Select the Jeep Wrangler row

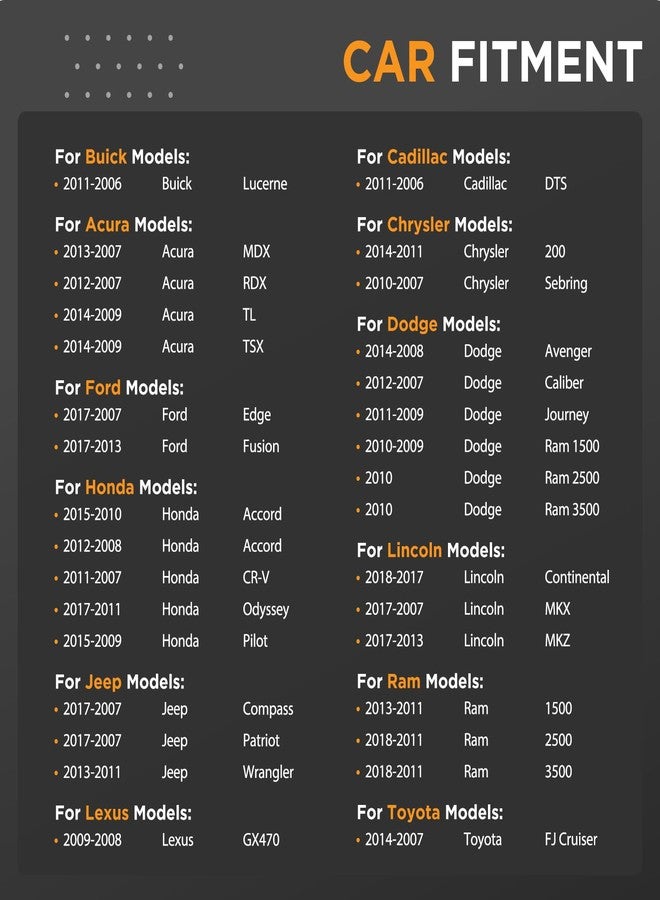tap(174, 773)
